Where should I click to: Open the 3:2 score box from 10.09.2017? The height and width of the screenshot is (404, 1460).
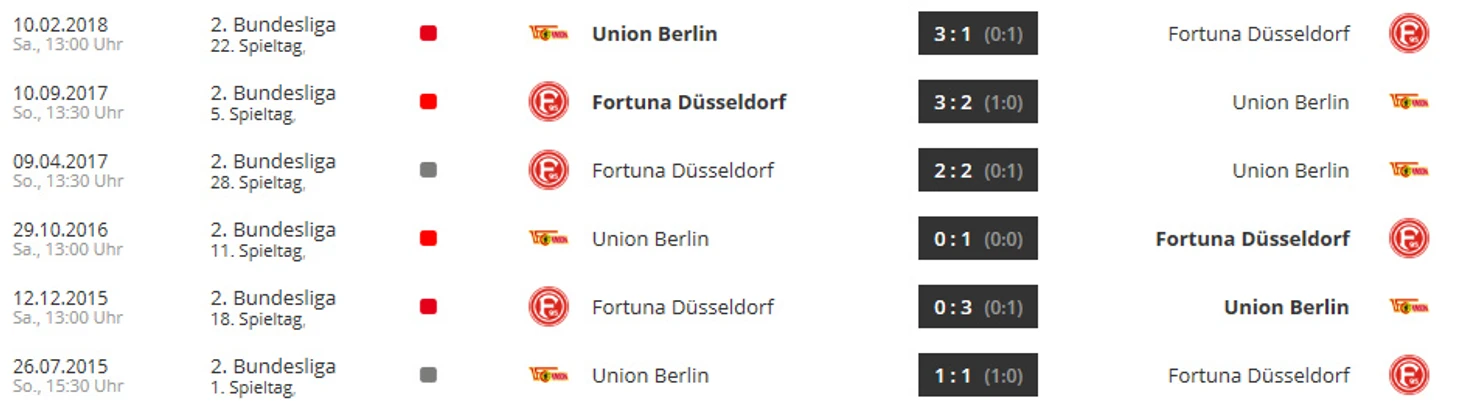click(978, 102)
